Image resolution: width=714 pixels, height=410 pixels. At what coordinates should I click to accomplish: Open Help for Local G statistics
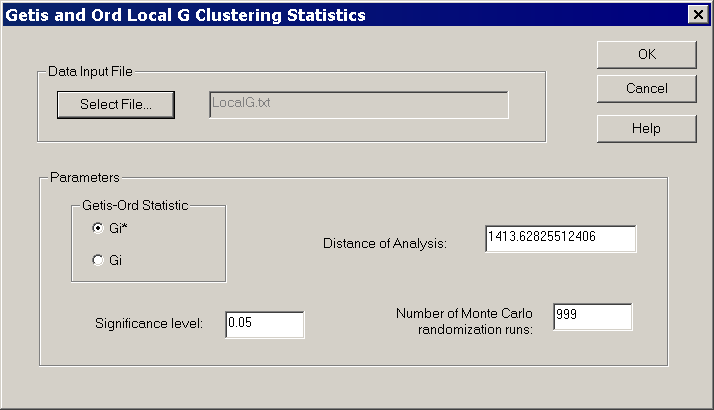point(647,129)
